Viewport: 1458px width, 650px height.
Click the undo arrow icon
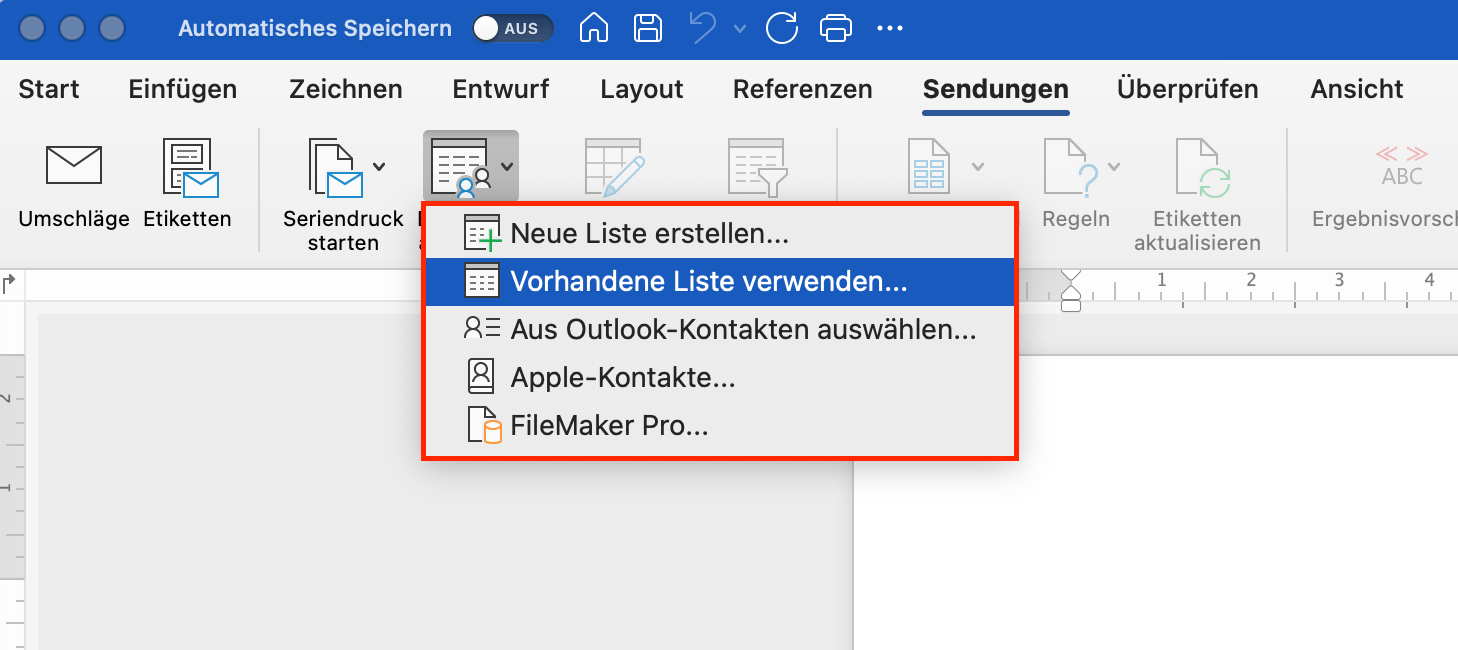(704, 28)
